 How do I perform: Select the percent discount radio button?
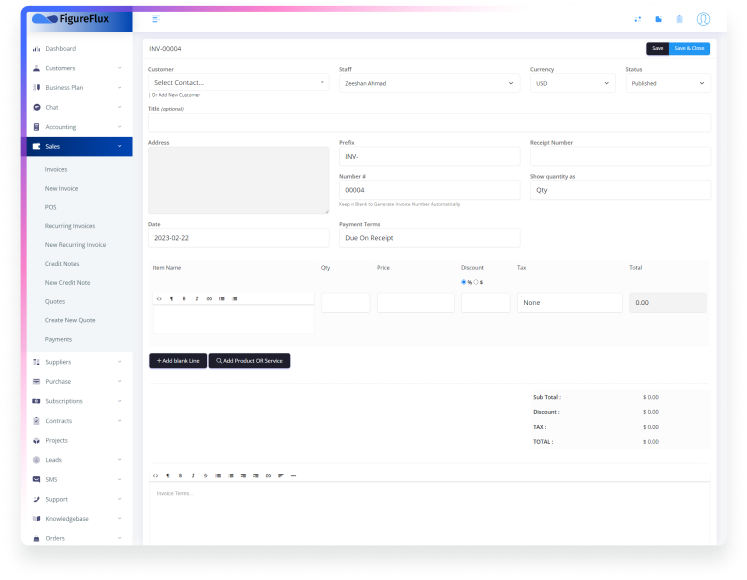(x=464, y=282)
